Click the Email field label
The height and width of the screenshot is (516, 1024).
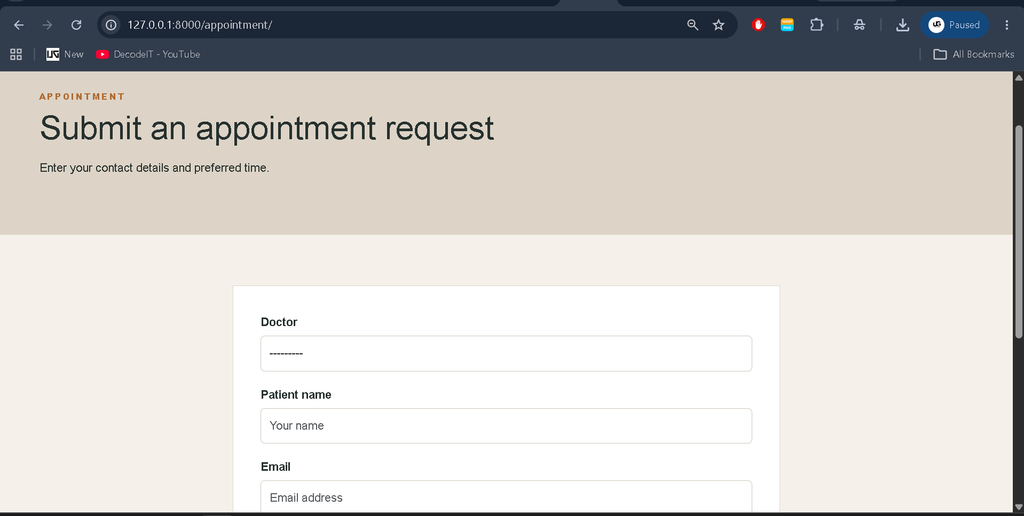click(276, 467)
